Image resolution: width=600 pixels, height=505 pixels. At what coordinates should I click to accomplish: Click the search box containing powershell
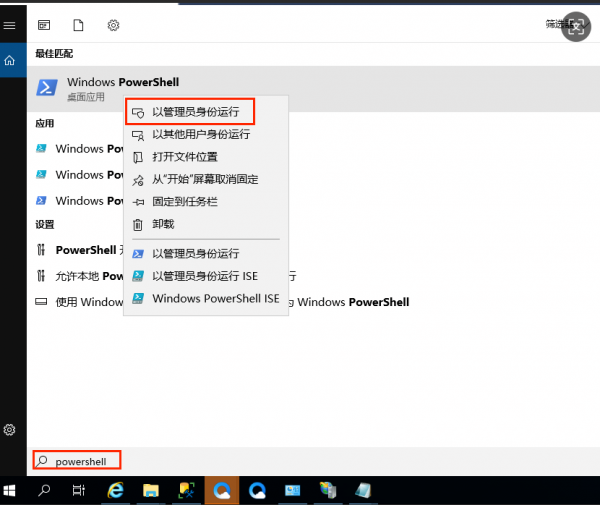[x=78, y=461]
